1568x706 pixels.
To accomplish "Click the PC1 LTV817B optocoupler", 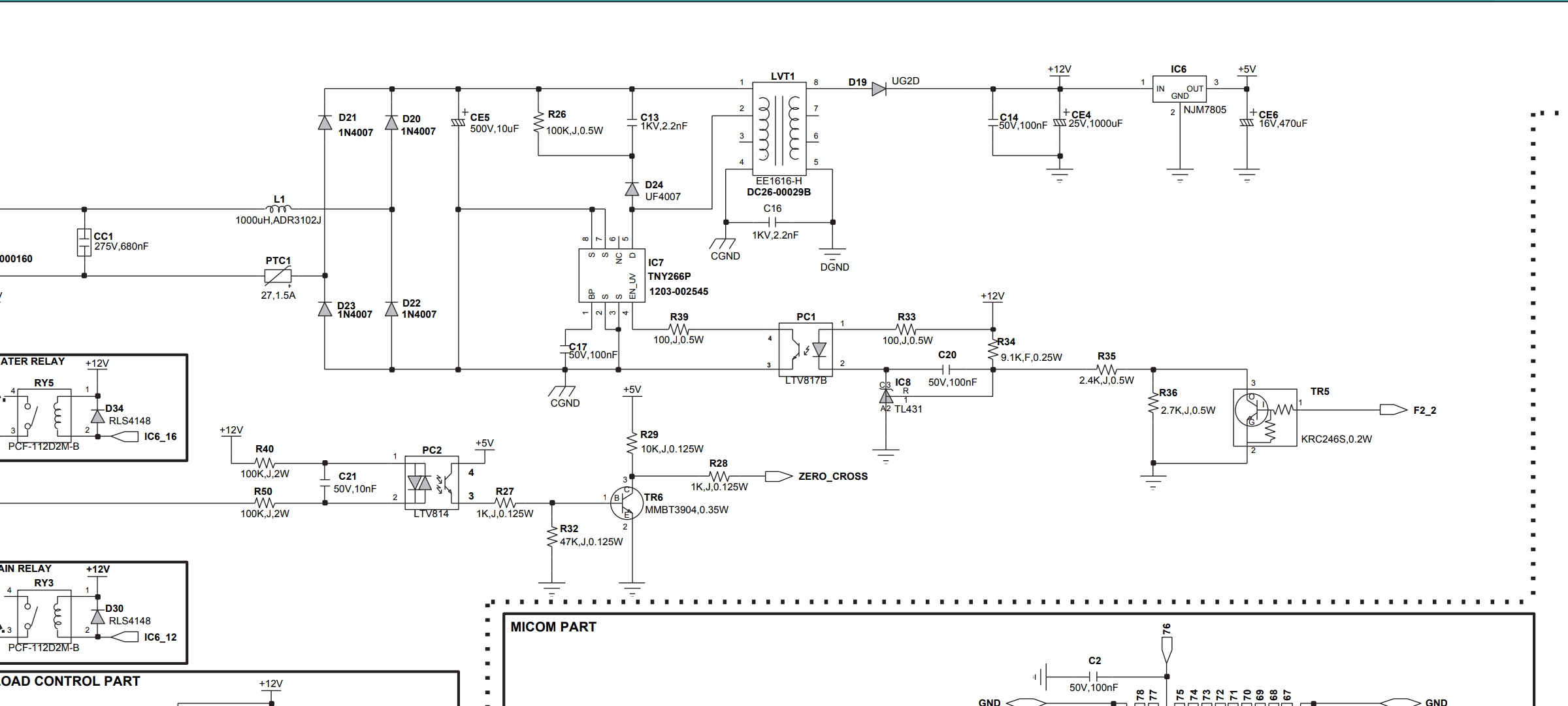I will pyautogui.click(x=806, y=350).
